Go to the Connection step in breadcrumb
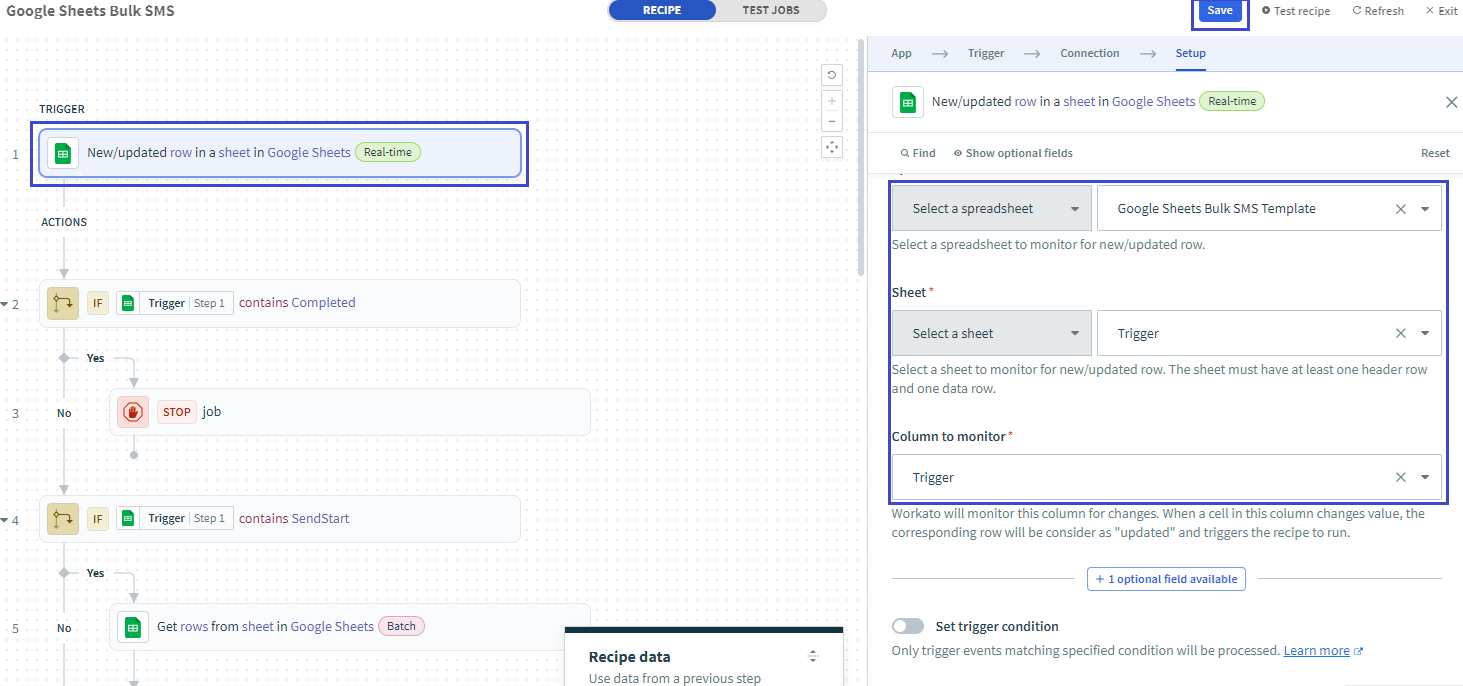 point(1090,53)
